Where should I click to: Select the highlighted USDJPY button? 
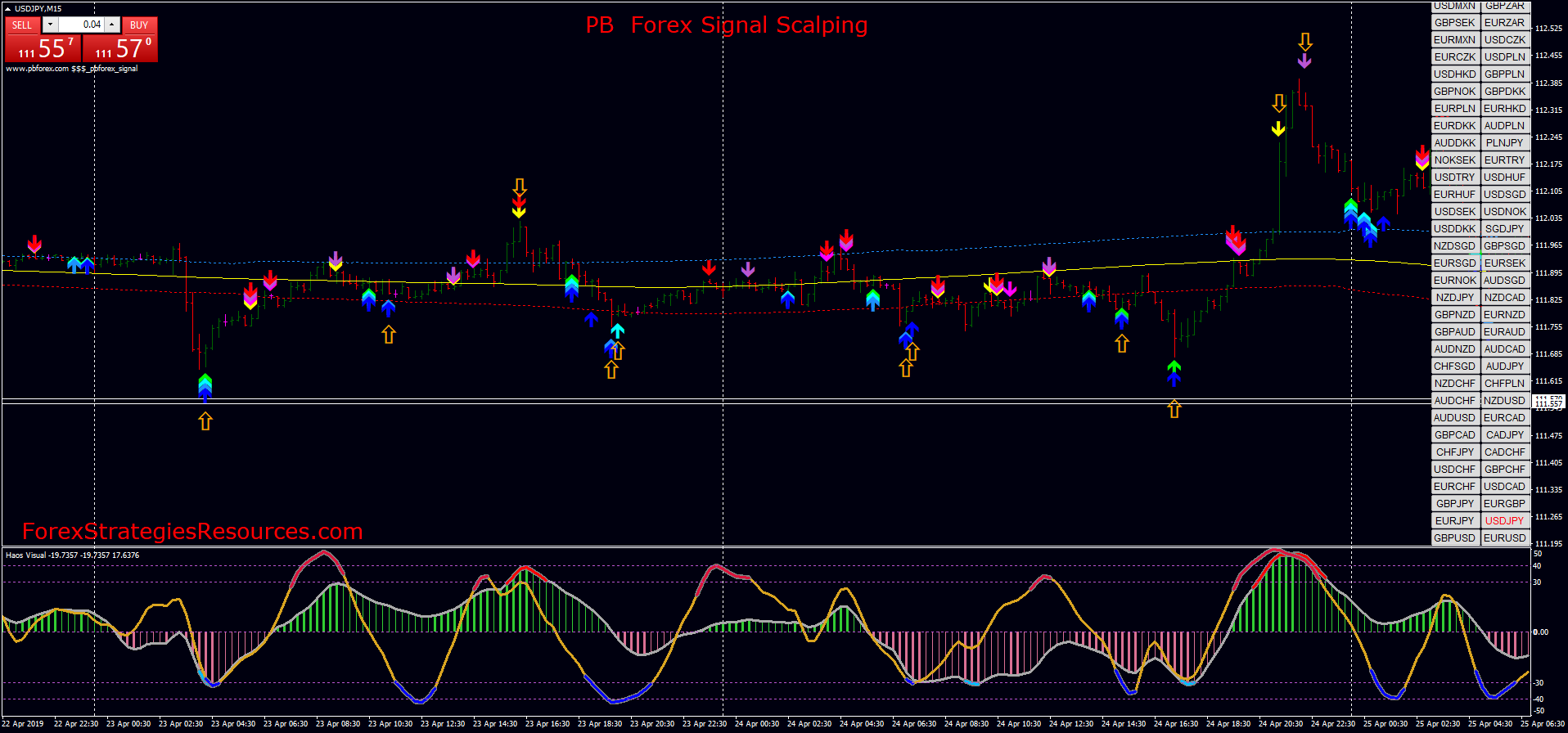click(1505, 520)
